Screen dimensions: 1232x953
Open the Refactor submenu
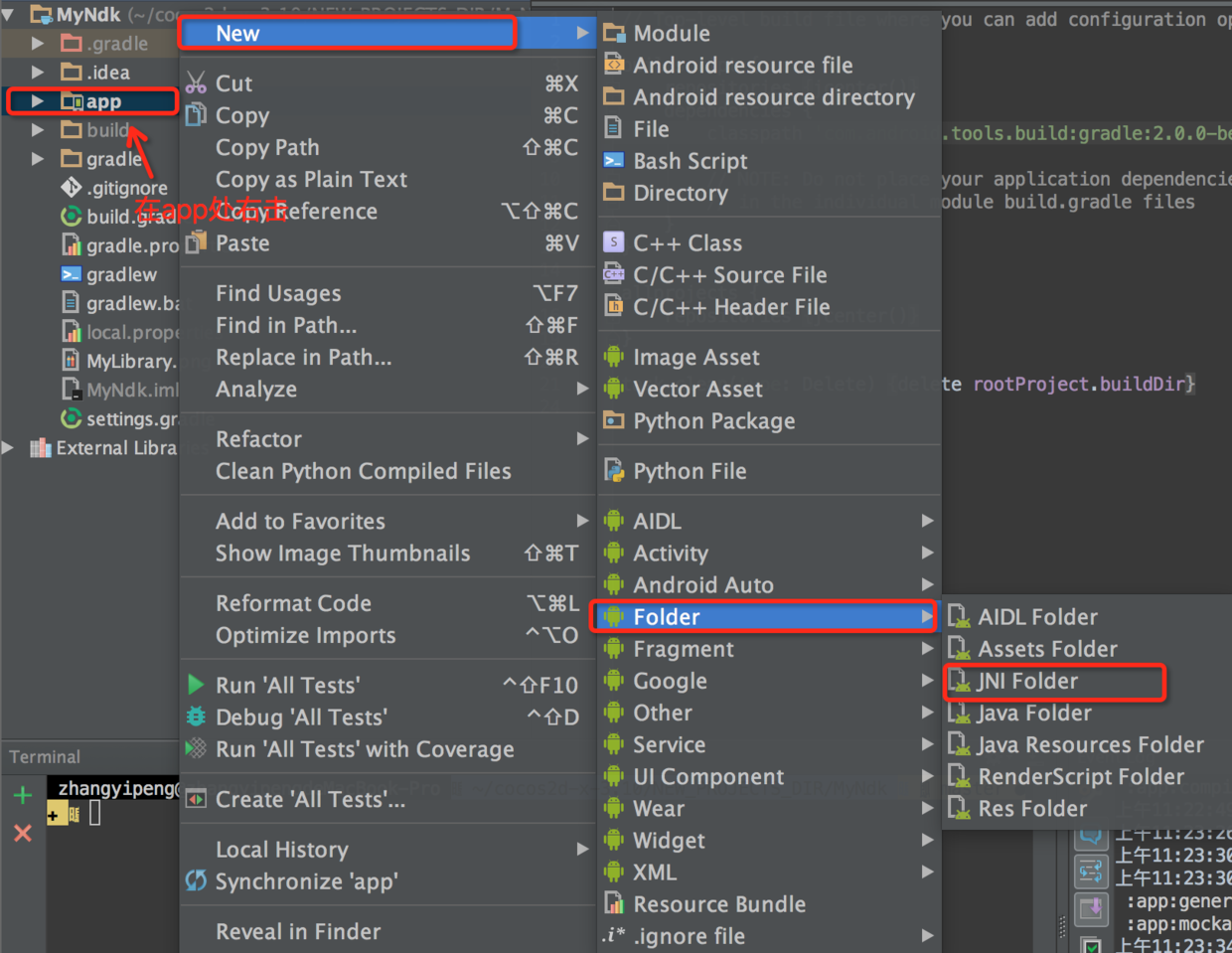(258, 439)
